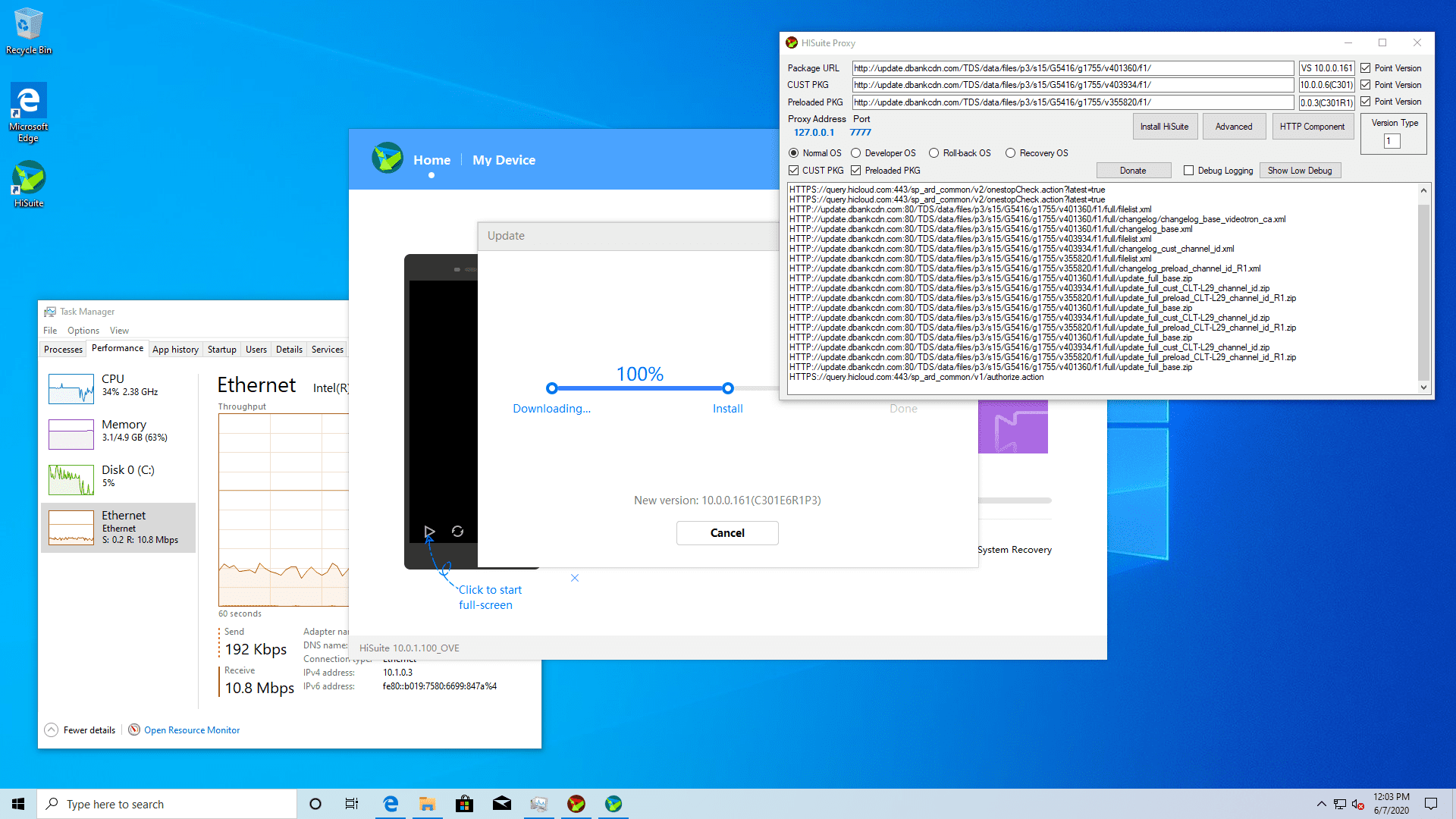Select Normal OS radio button
1456x819 pixels.
point(793,152)
